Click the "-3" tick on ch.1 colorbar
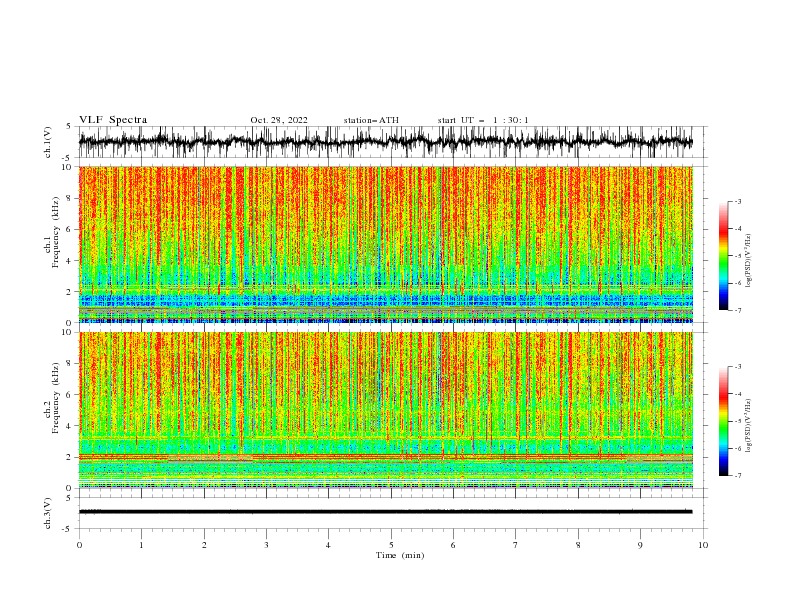The image size is (792, 612). 737,201
